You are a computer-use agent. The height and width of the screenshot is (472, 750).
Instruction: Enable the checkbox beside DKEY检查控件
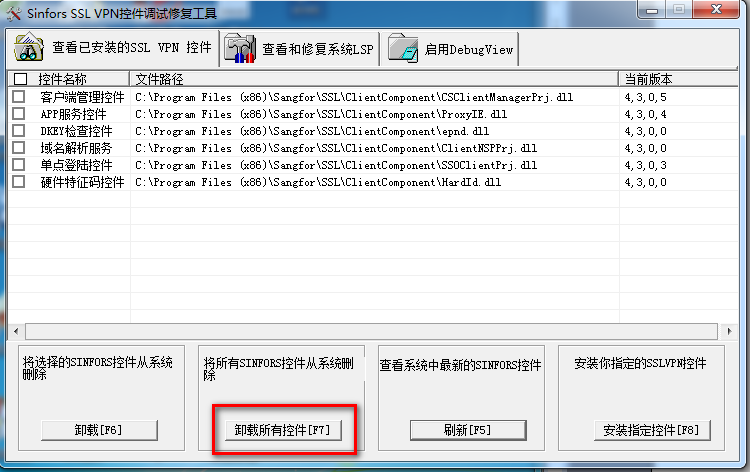pyautogui.click(x=19, y=131)
